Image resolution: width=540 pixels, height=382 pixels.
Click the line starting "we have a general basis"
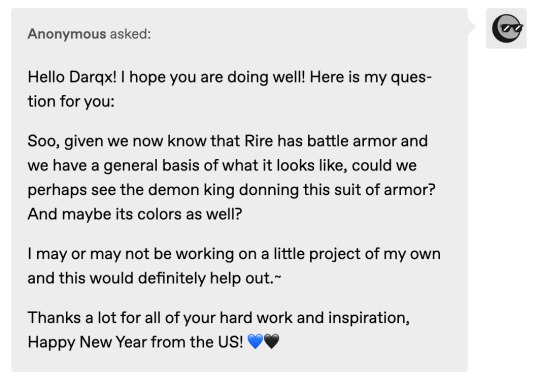point(222,165)
